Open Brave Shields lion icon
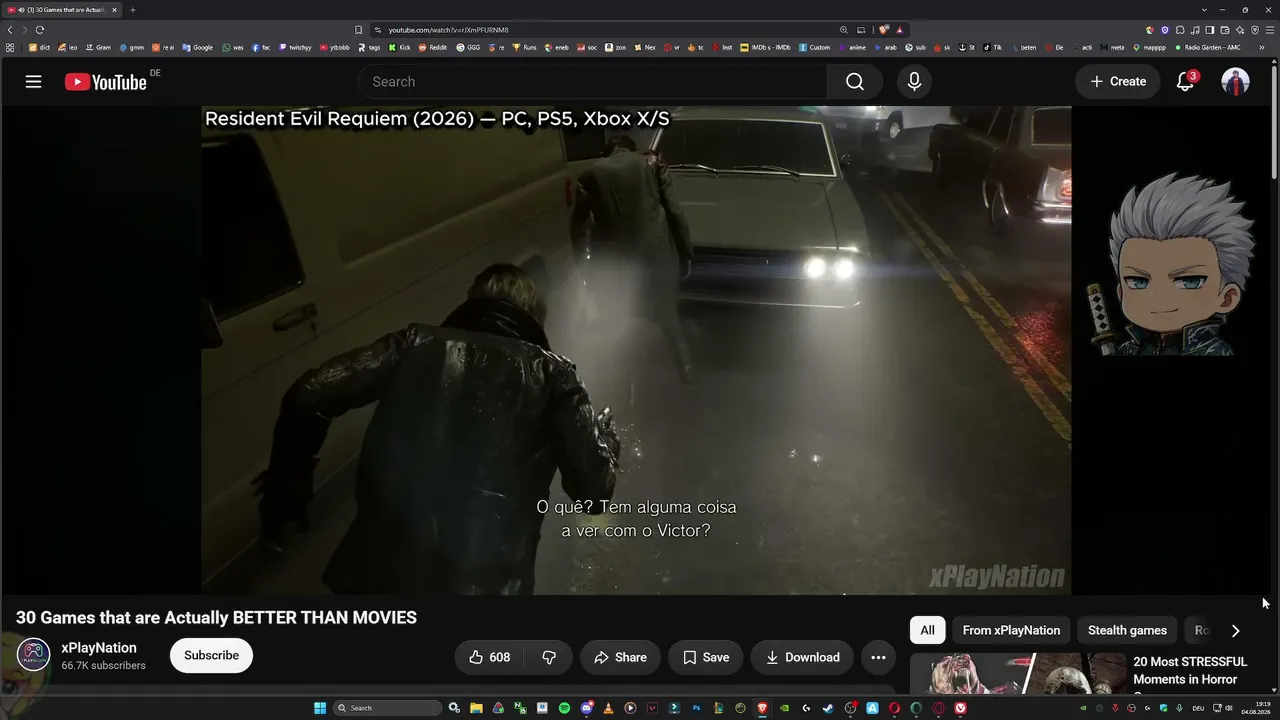 (883, 30)
